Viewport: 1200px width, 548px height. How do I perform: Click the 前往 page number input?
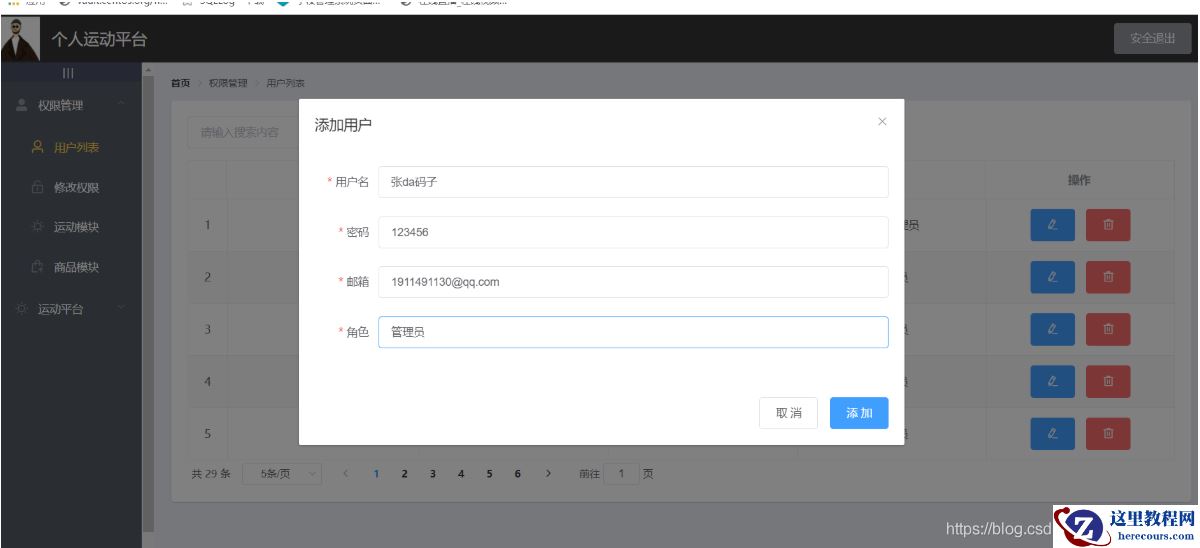tap(621, 473)
